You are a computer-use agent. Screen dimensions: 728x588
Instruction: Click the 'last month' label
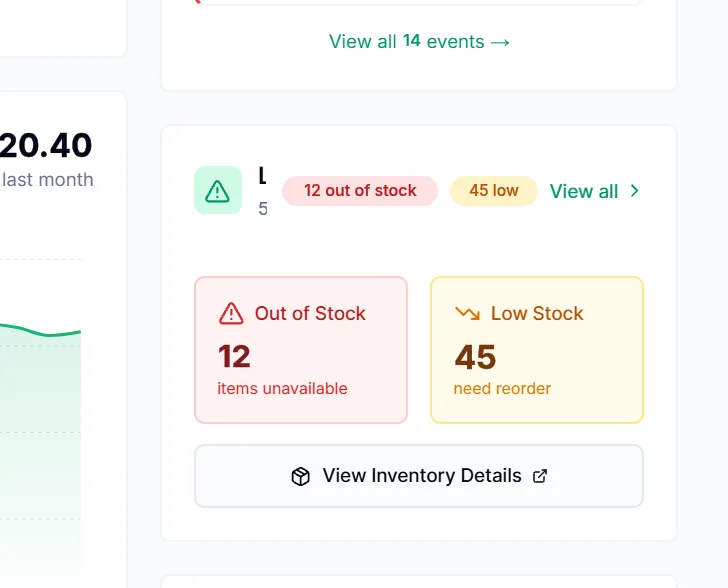pos(48,180)
